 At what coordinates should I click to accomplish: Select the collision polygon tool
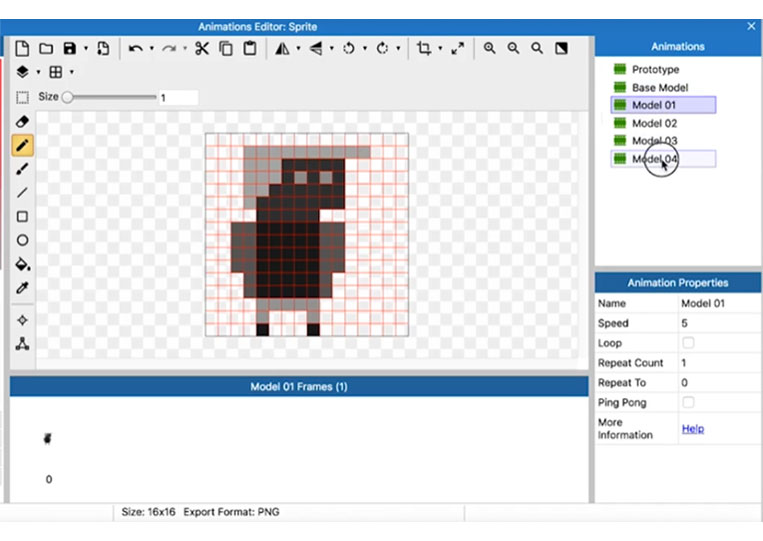22,344
